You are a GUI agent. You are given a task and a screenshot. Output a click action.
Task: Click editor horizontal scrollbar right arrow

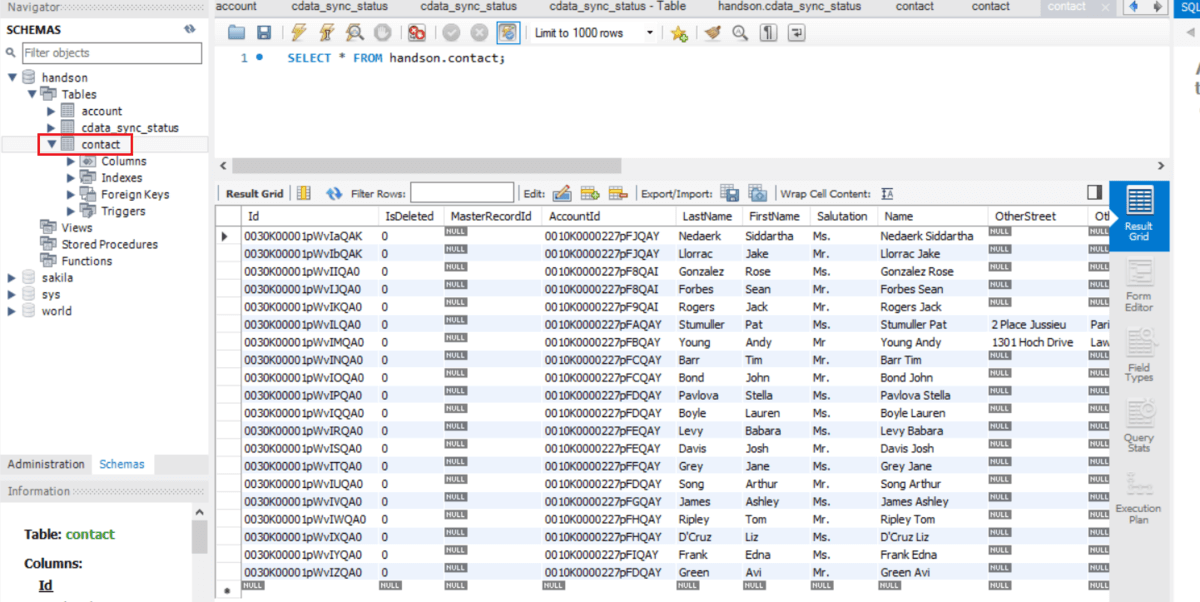click(x=1161, y=166)
